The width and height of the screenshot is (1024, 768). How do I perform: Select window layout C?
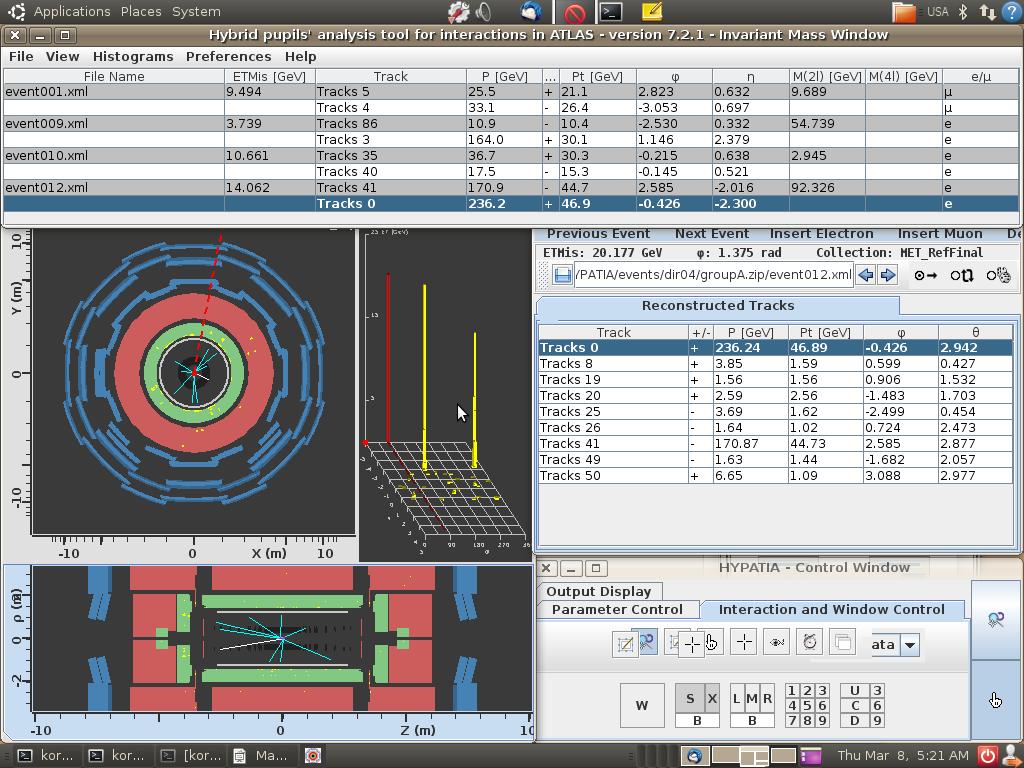pos(854,705)
